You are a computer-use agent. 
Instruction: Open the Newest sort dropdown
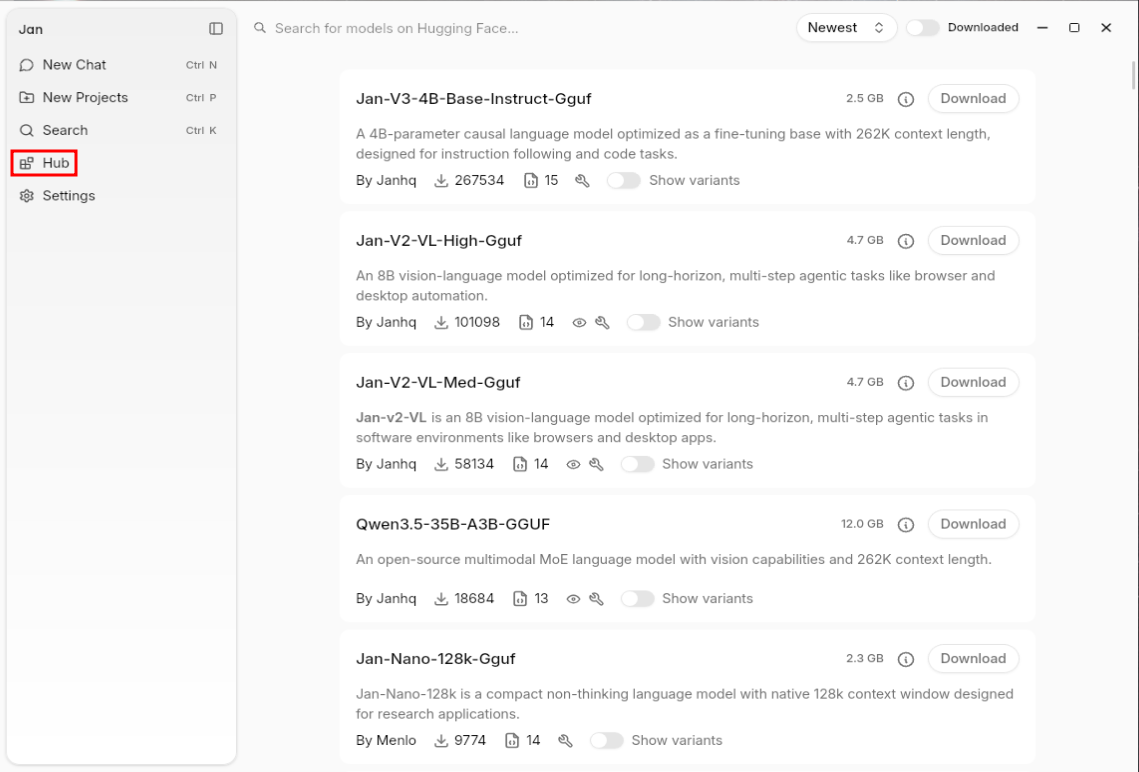846,28
